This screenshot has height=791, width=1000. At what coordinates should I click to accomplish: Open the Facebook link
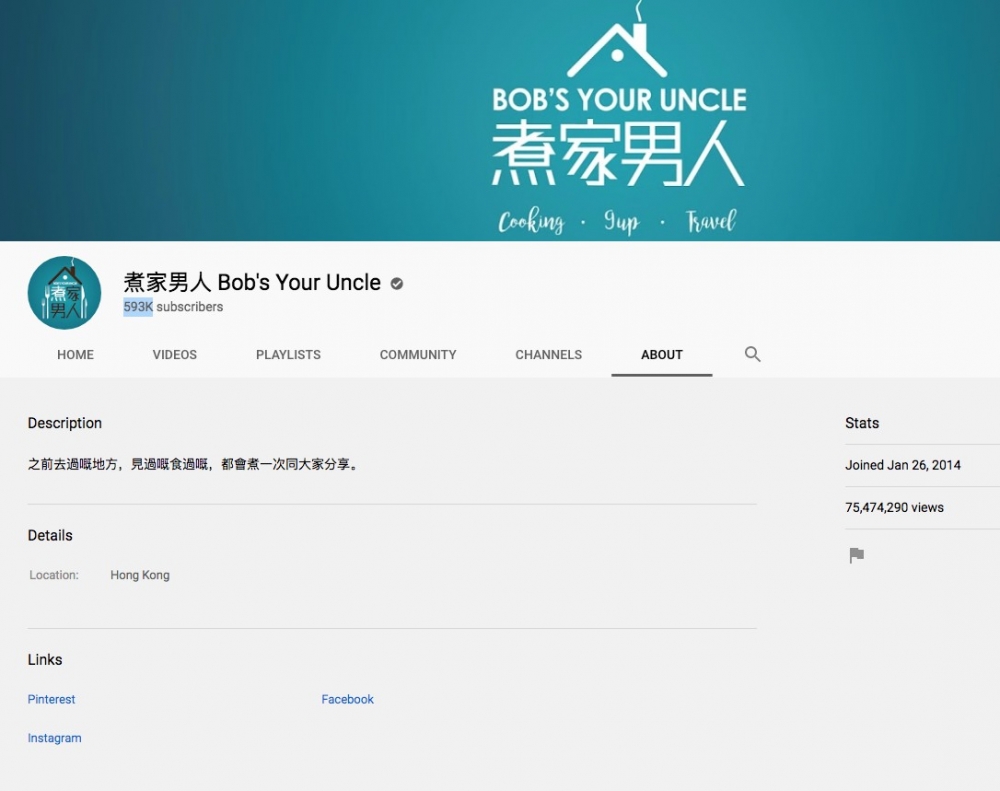tap(347, 699)
